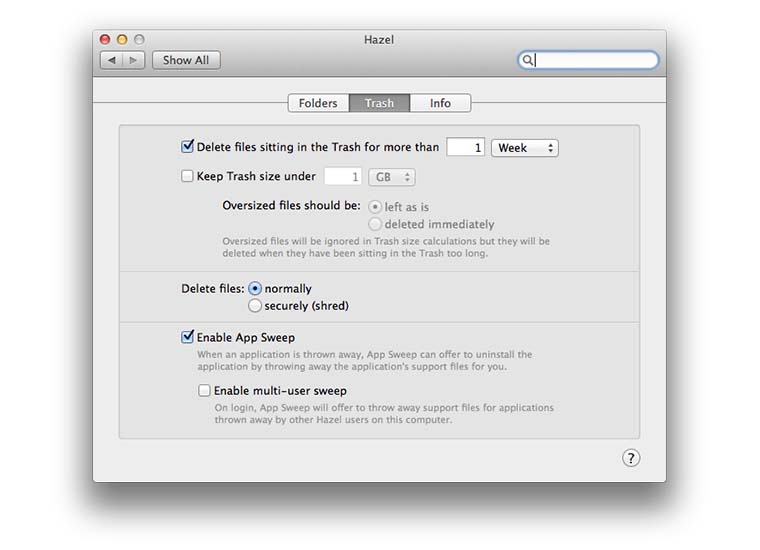
Task: Click the multi-user sweep login description text
Action: (x=384, y=414)
